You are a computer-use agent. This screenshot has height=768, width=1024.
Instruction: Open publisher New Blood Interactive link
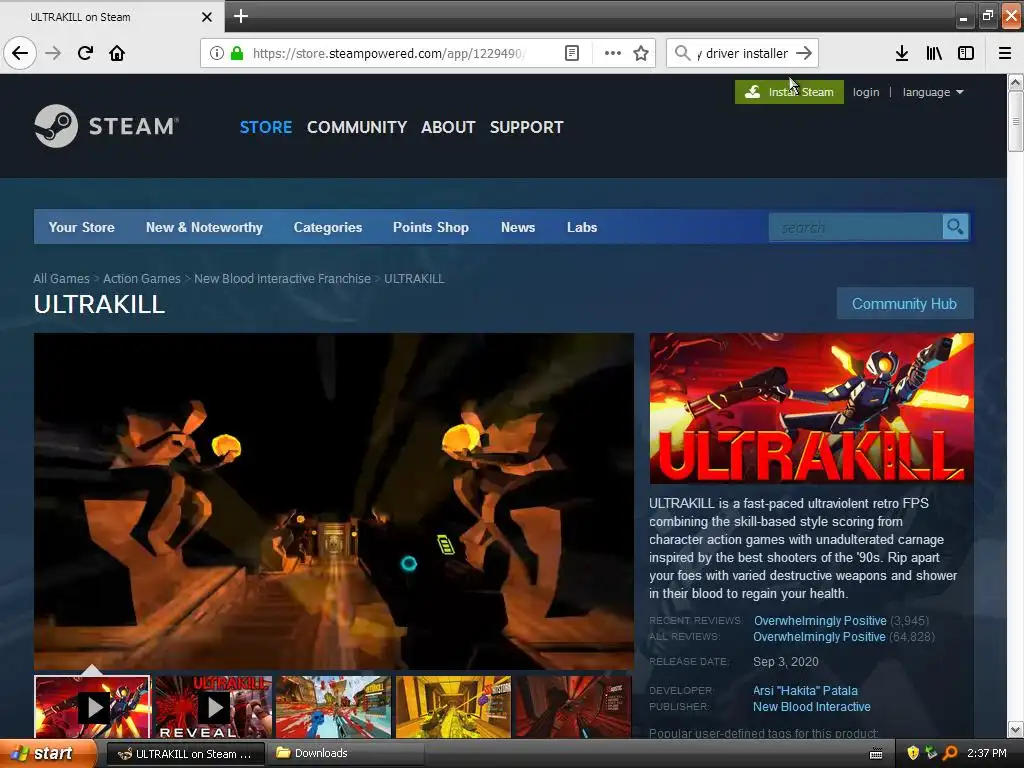tap(812, 707)
